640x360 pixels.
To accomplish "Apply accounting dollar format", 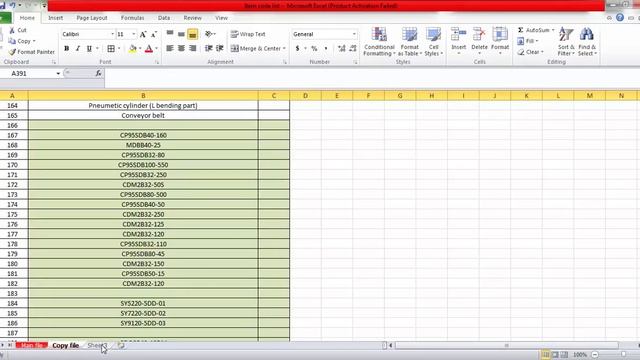I will [298, 49].
